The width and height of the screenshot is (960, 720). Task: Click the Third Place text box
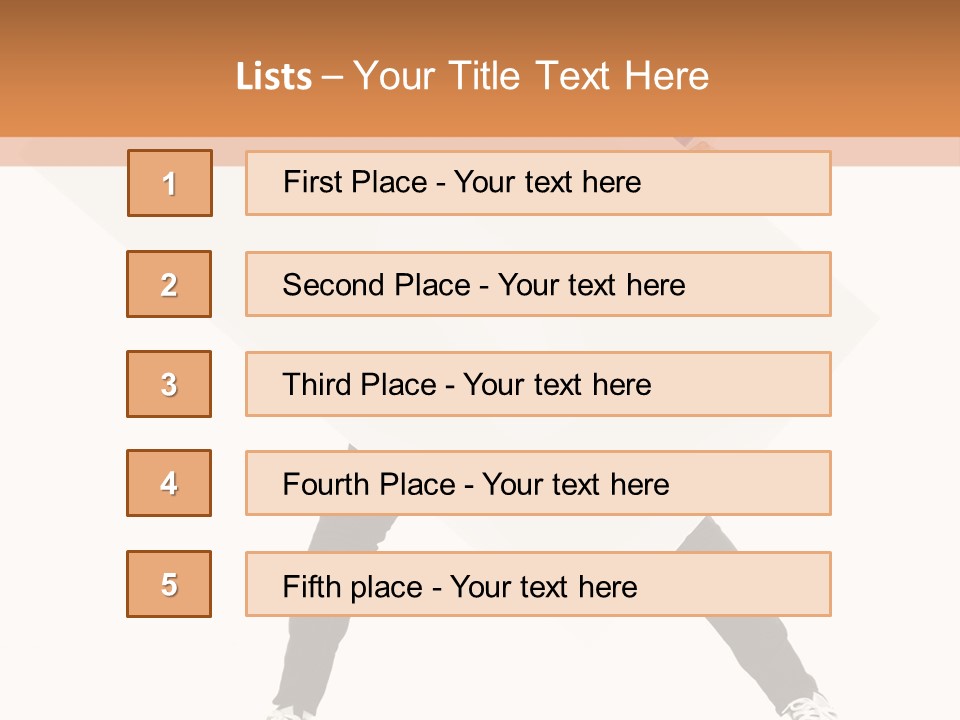[x=538, y=384]
